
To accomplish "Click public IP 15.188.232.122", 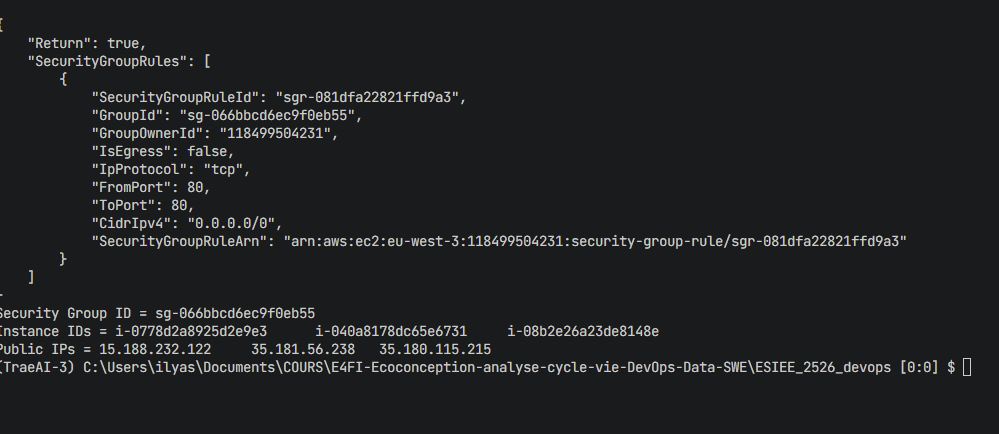I will point(154,349).
